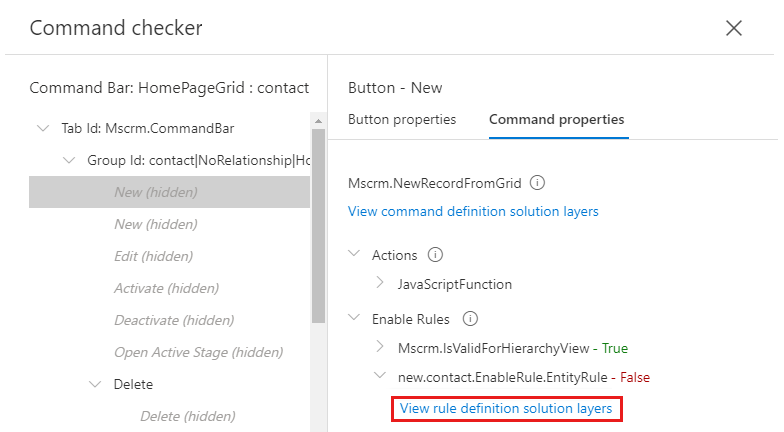The height and width of the screenshot is (432, 784).
Task: Switch to the Button properties tab
Action: coord(402,119)
